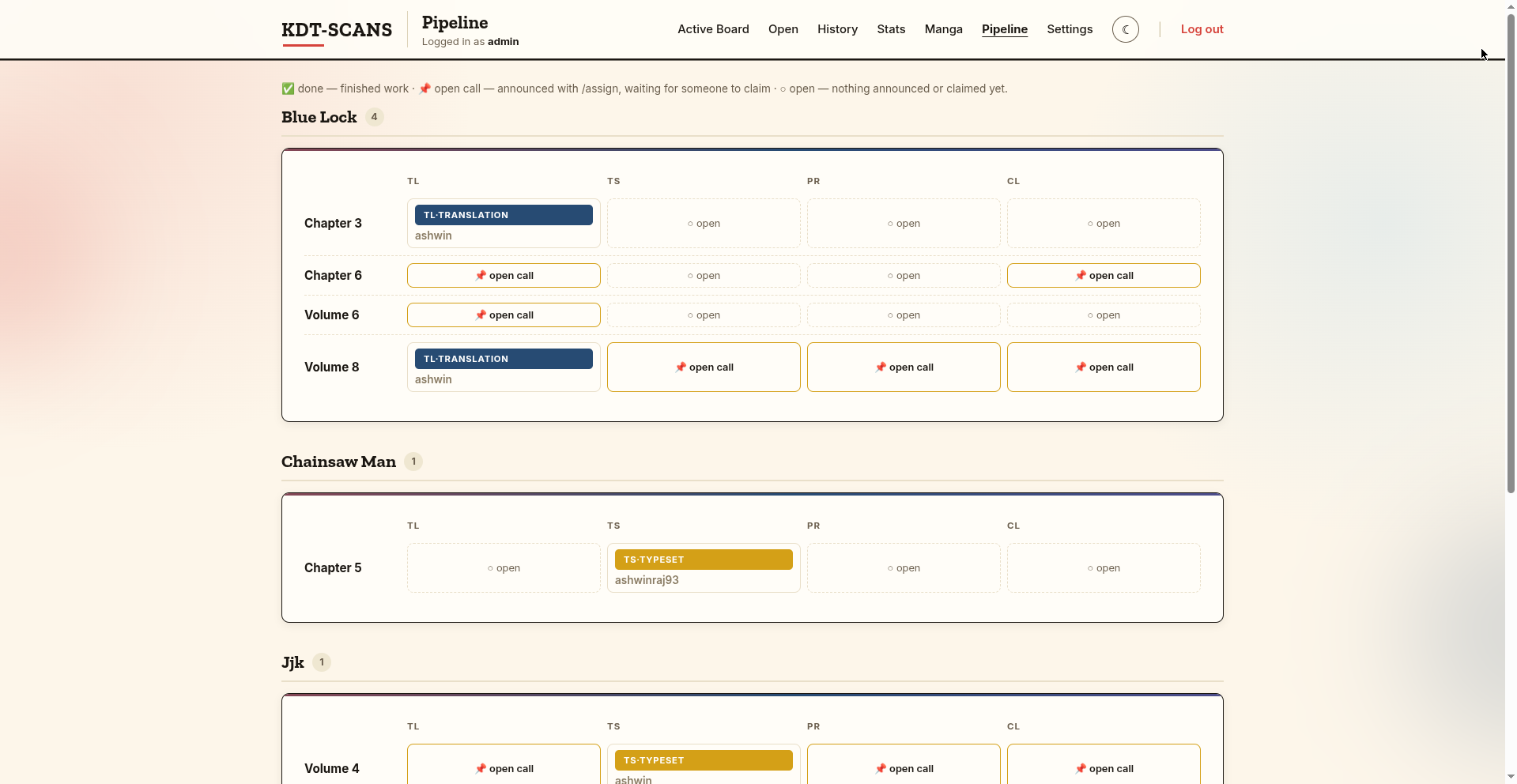Click the Jjk series heading
Image resolution: width=1517 pixels, height=784 pixels.
tap(292, 662)
